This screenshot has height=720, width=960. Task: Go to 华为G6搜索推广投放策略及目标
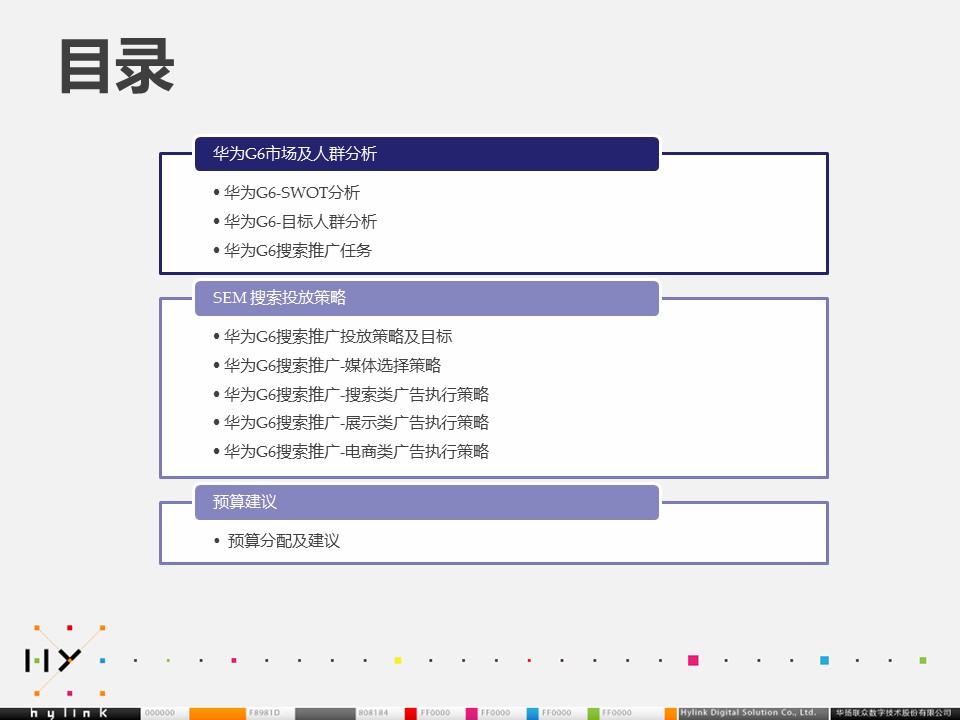pyautogui.click(x=337, y=337)
